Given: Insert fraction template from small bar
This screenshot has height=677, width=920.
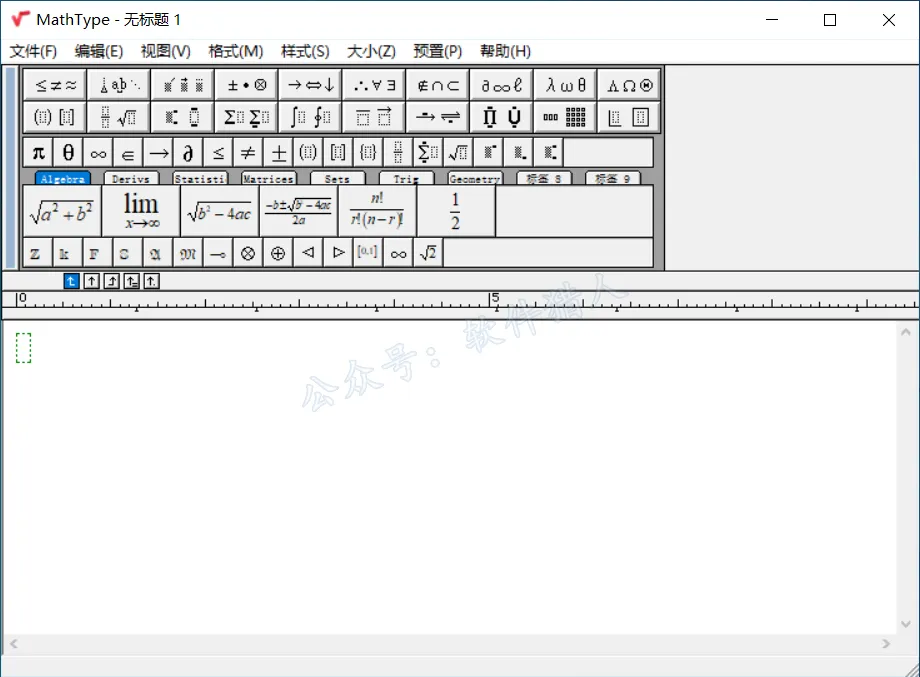Looking at the screenshot, I should pos(398,153).
